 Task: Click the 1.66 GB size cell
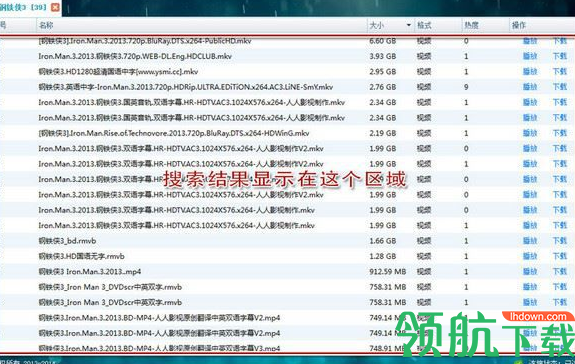[x=383, y=241]
